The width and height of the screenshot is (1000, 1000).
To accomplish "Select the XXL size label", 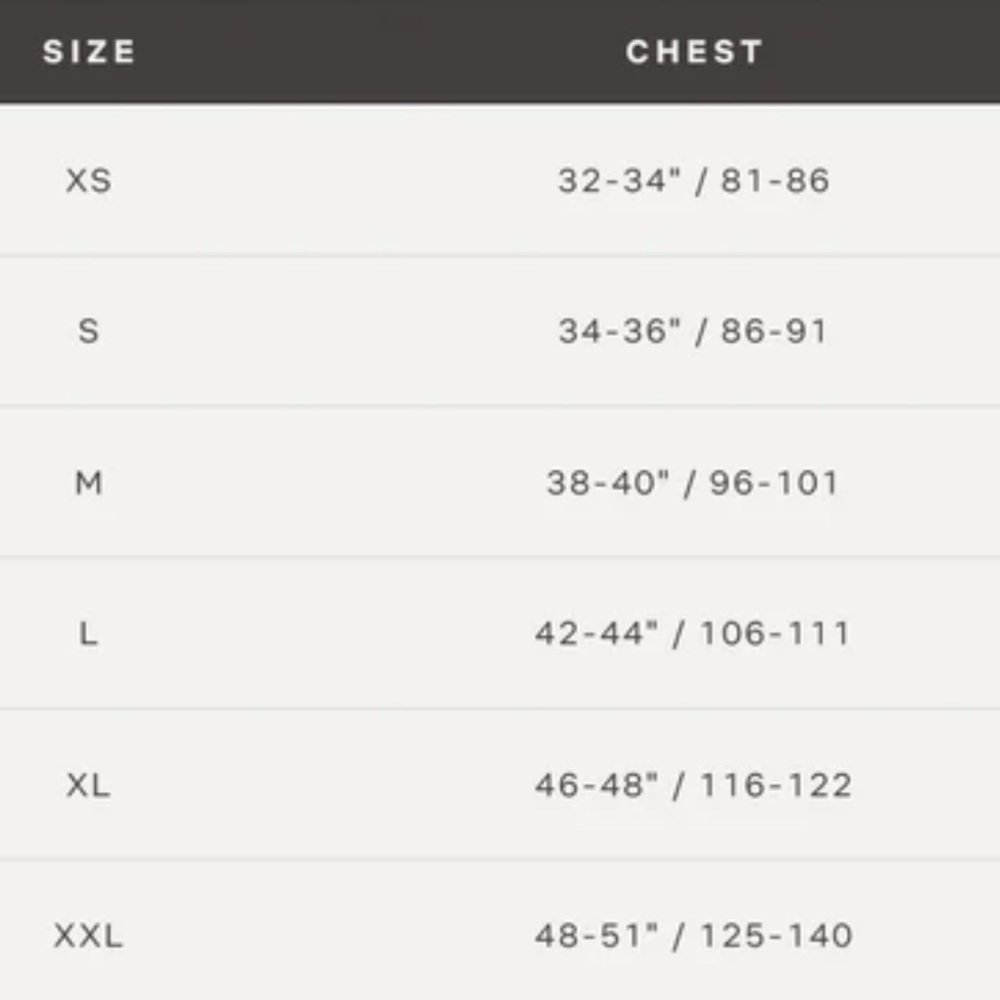I will click(x=88, y=937).
